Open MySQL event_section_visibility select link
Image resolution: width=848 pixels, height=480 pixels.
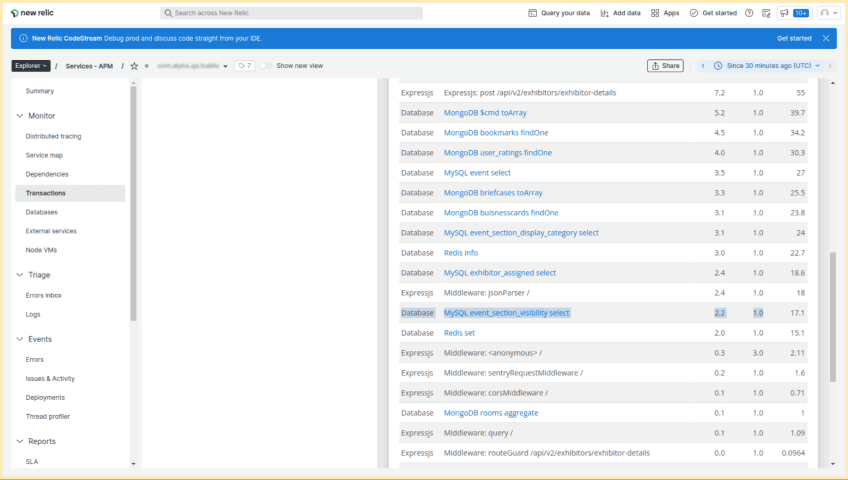click(x=507, y=312)
